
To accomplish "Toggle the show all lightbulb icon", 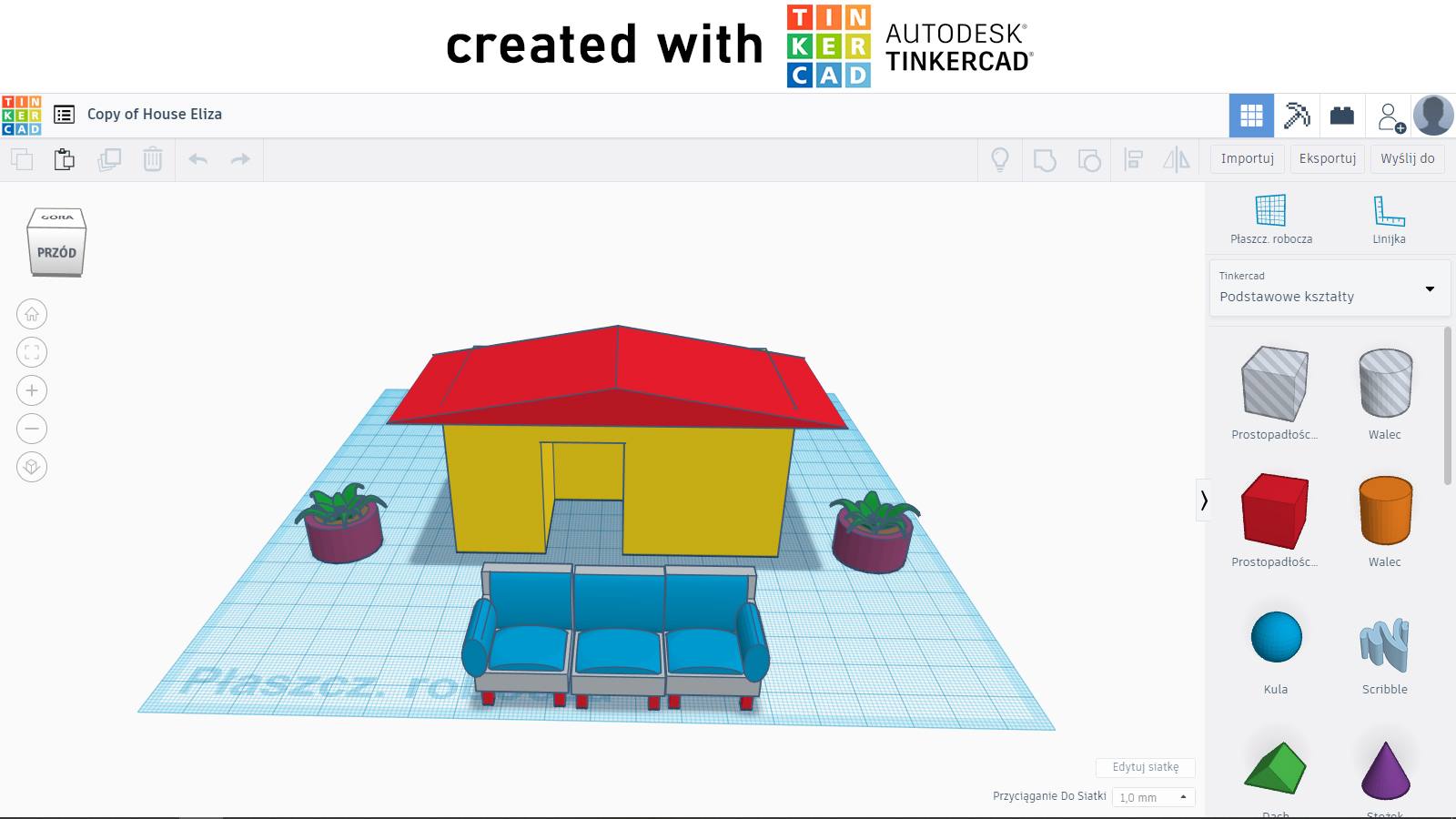I will pyautogui.click(x=1000, y=160).
